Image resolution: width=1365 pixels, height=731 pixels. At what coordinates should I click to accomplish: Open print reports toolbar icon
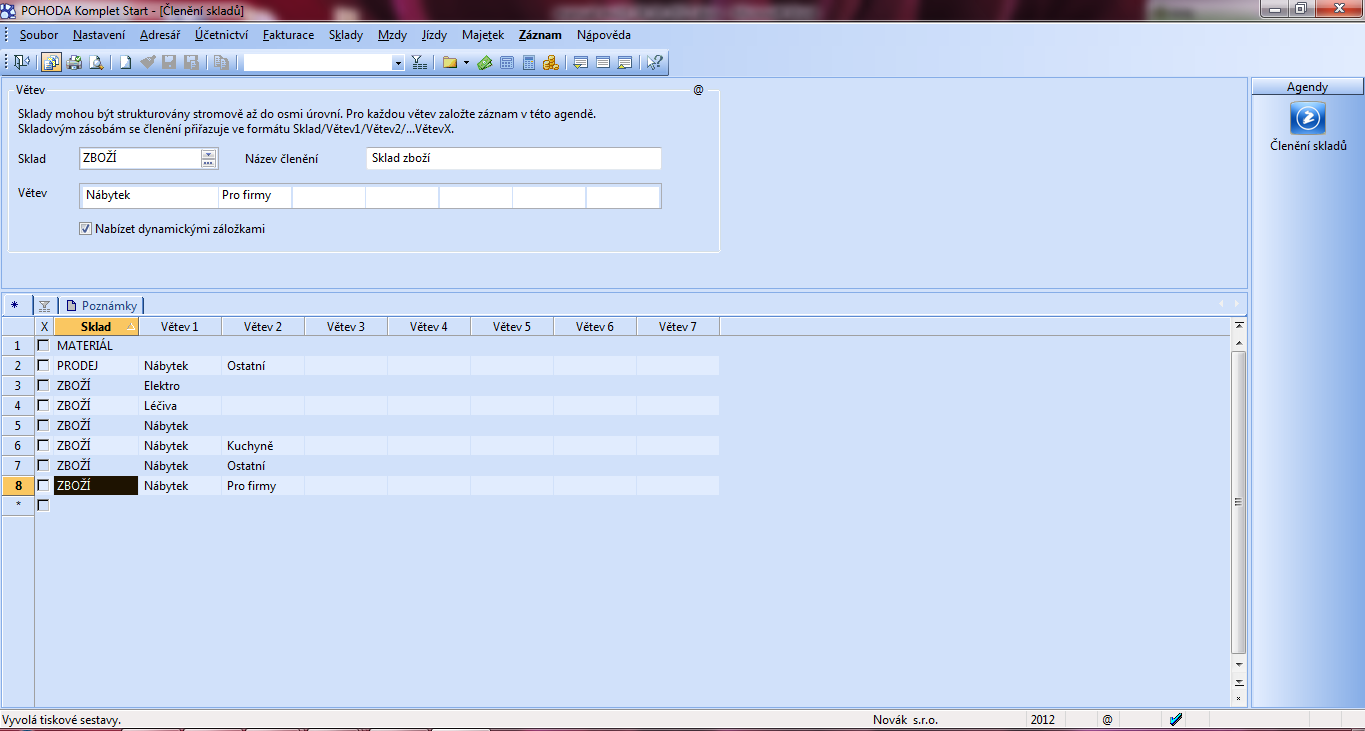(52, 63)
